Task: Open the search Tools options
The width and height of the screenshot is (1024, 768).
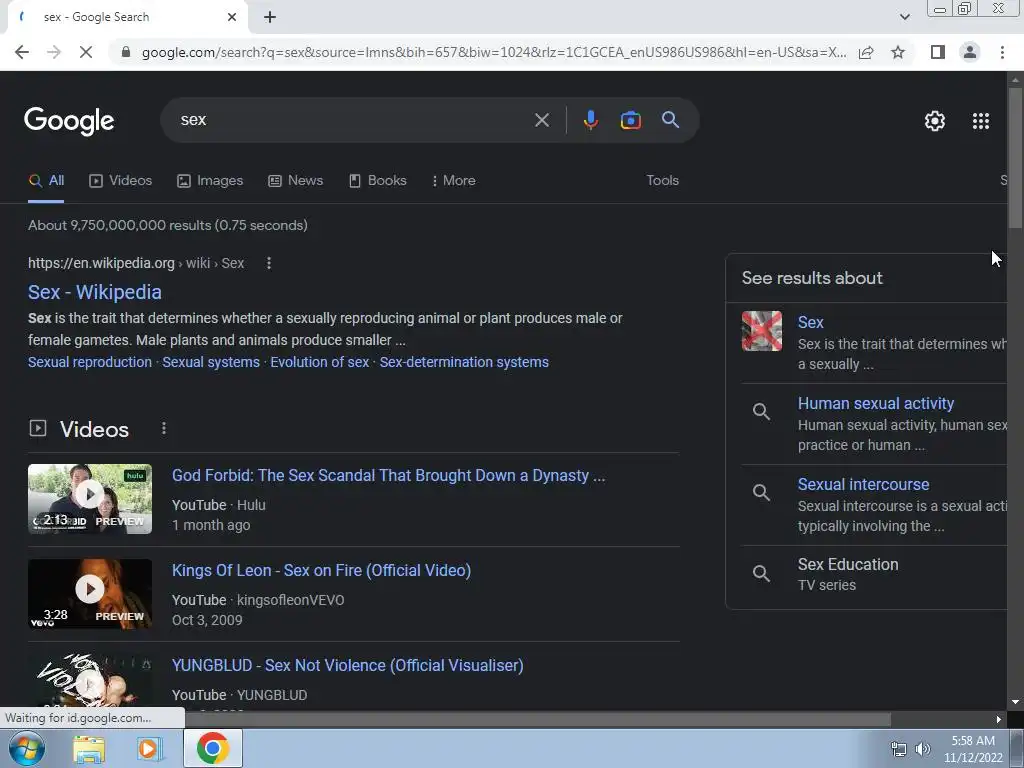Action: [x=662, y=181]
